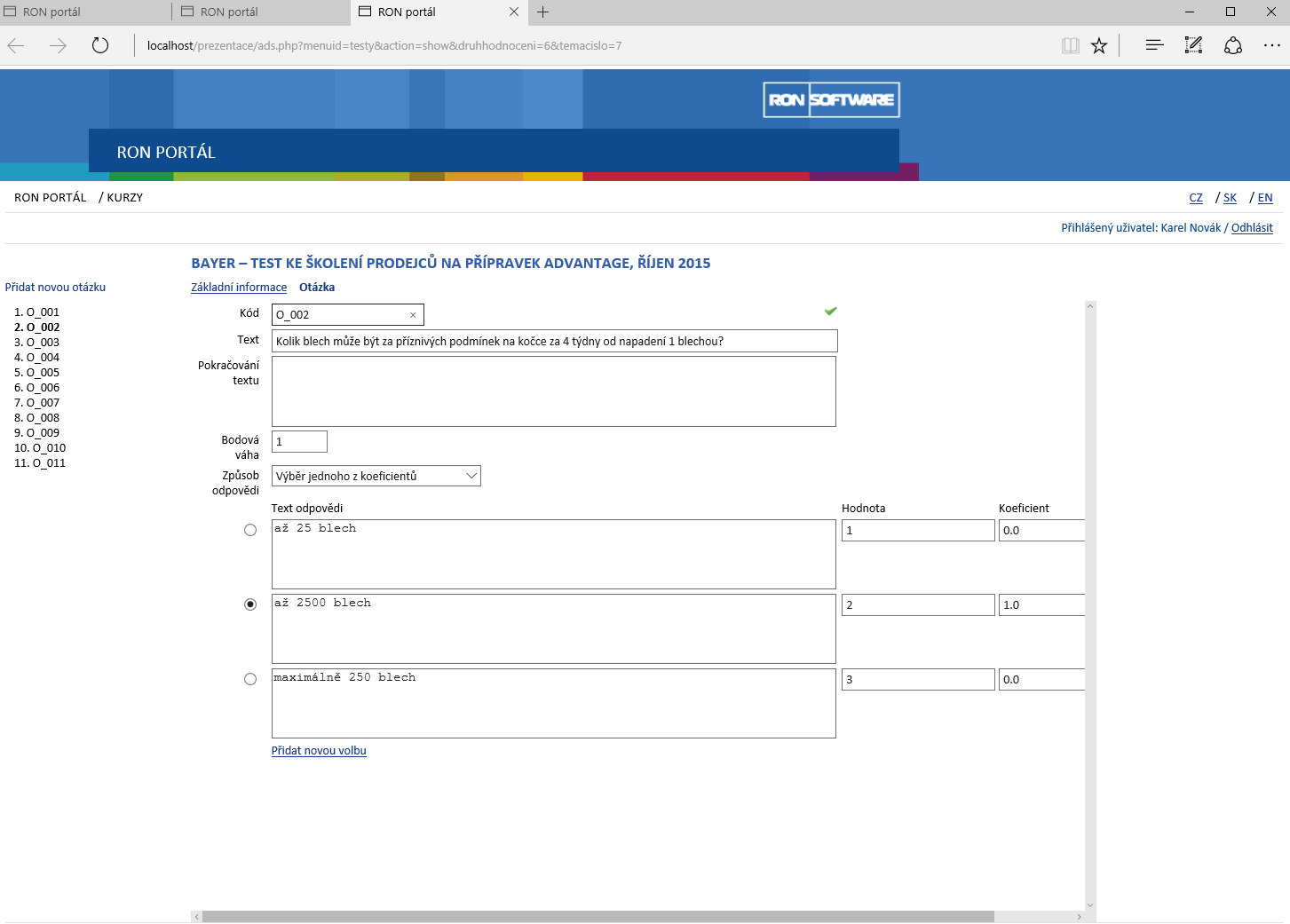Open question 5. O_005
The width and height of the screenshot is (1290, 924).
point(36,373)
